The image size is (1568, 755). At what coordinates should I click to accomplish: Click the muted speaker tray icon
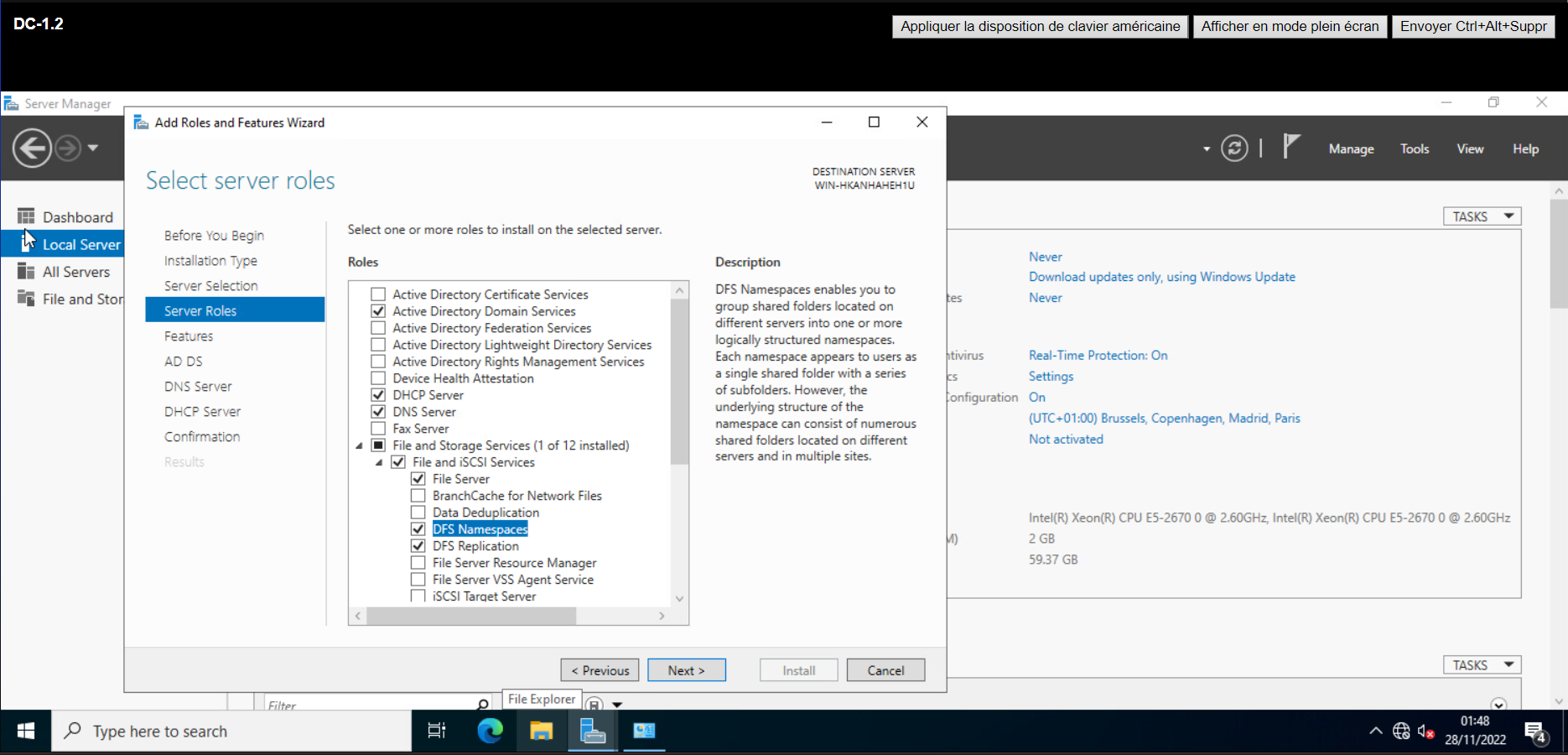pyautogui.click(x=1425, y=732)
